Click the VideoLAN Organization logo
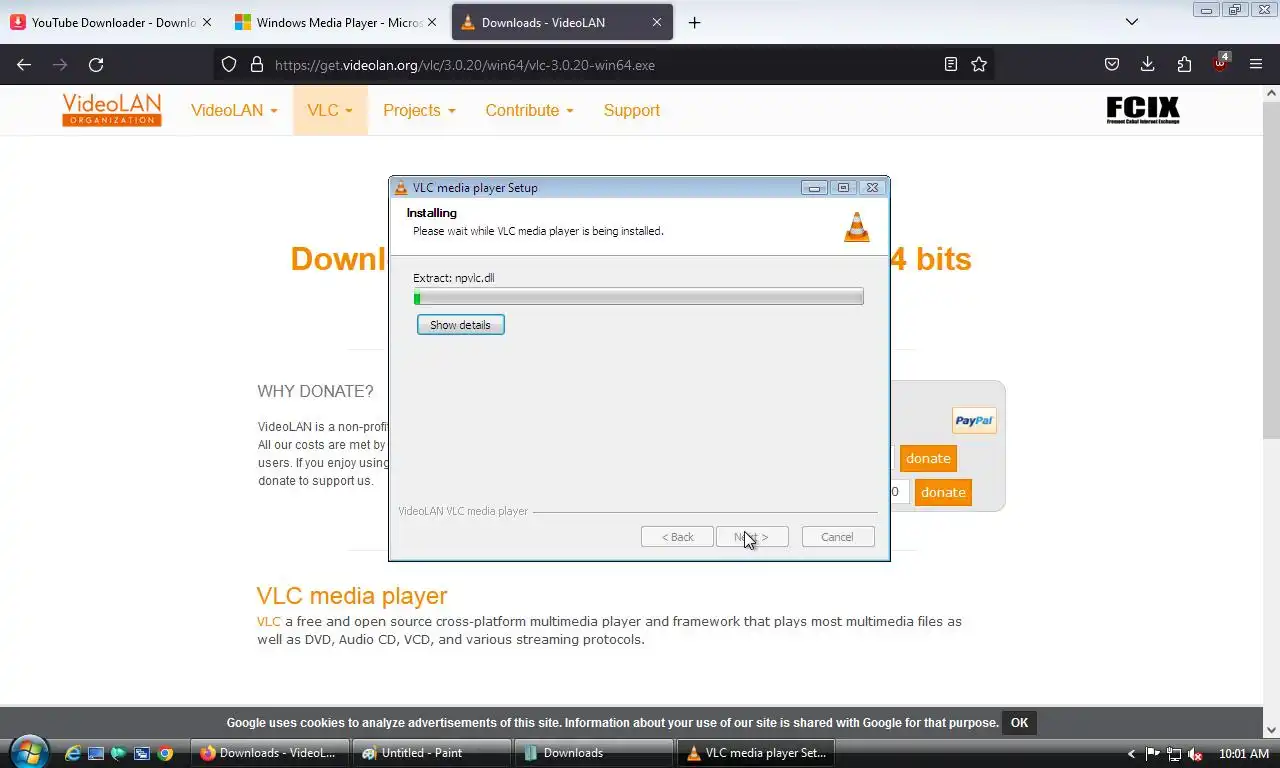 [111, 110]
